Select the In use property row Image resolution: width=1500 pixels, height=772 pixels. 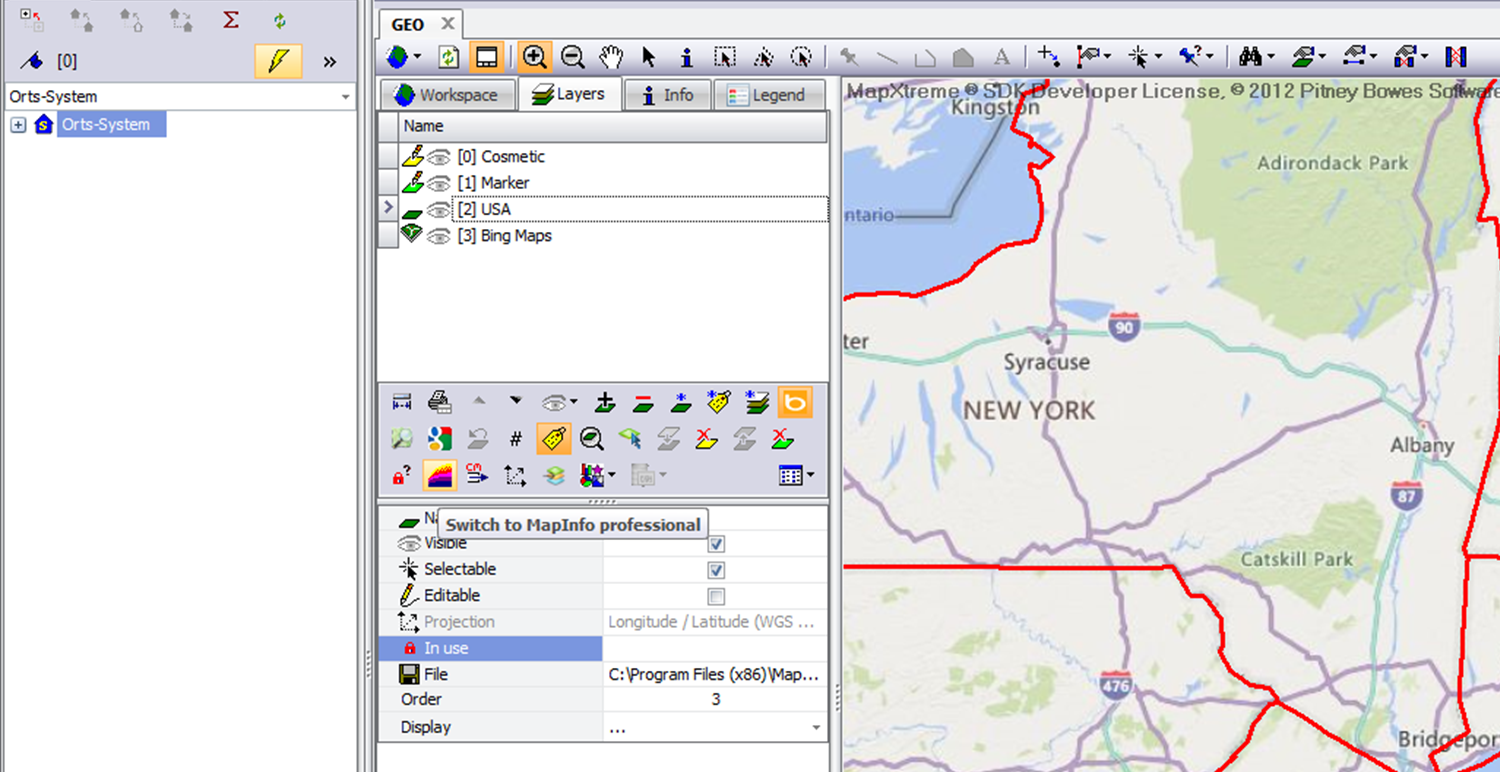tap(603, 648)
